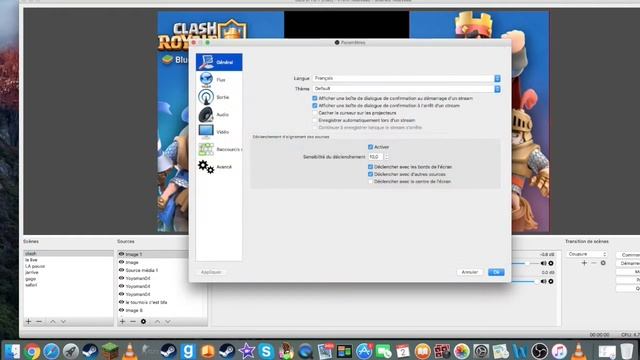
Task: Move source up with the arrow
Action: [x=157, y=322]
